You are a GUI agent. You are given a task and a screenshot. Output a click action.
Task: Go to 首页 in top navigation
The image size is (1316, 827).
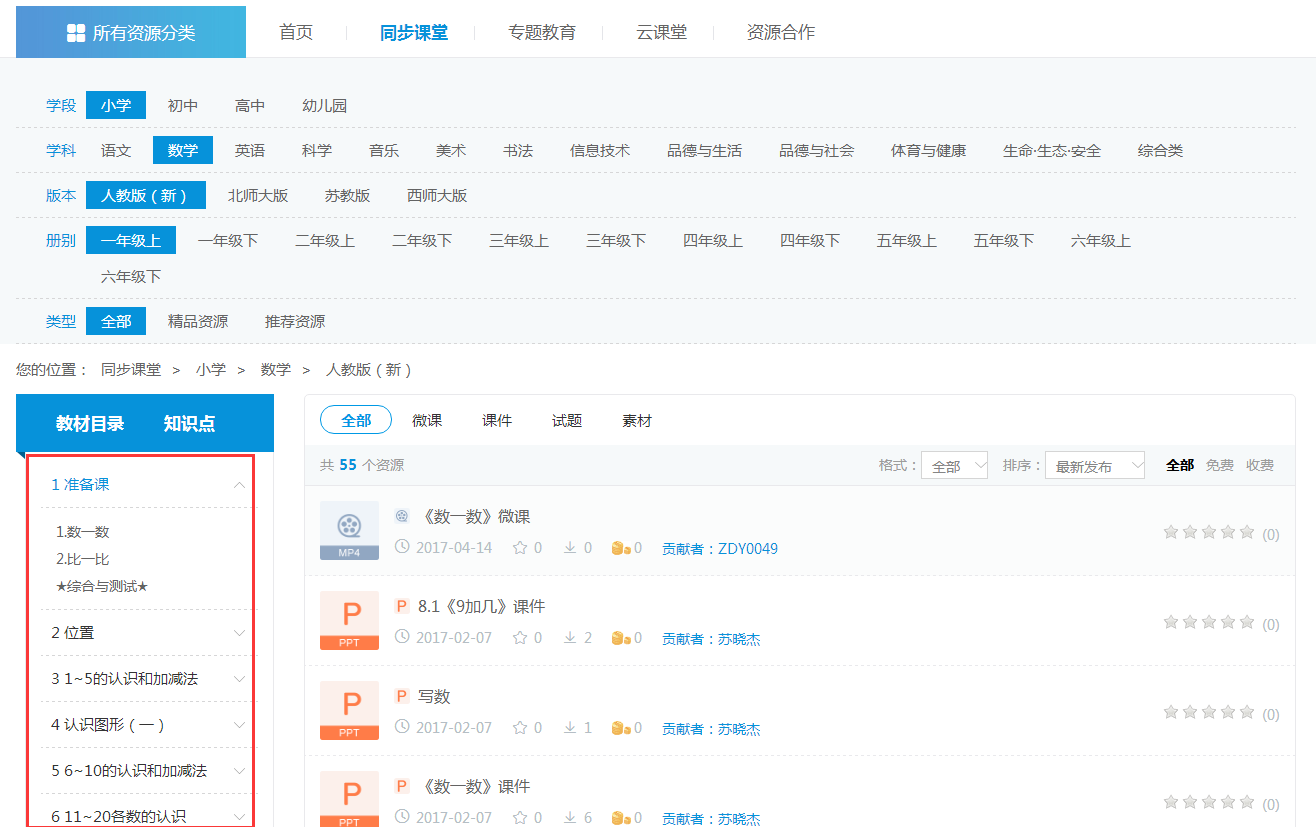(x=296, y=32)
